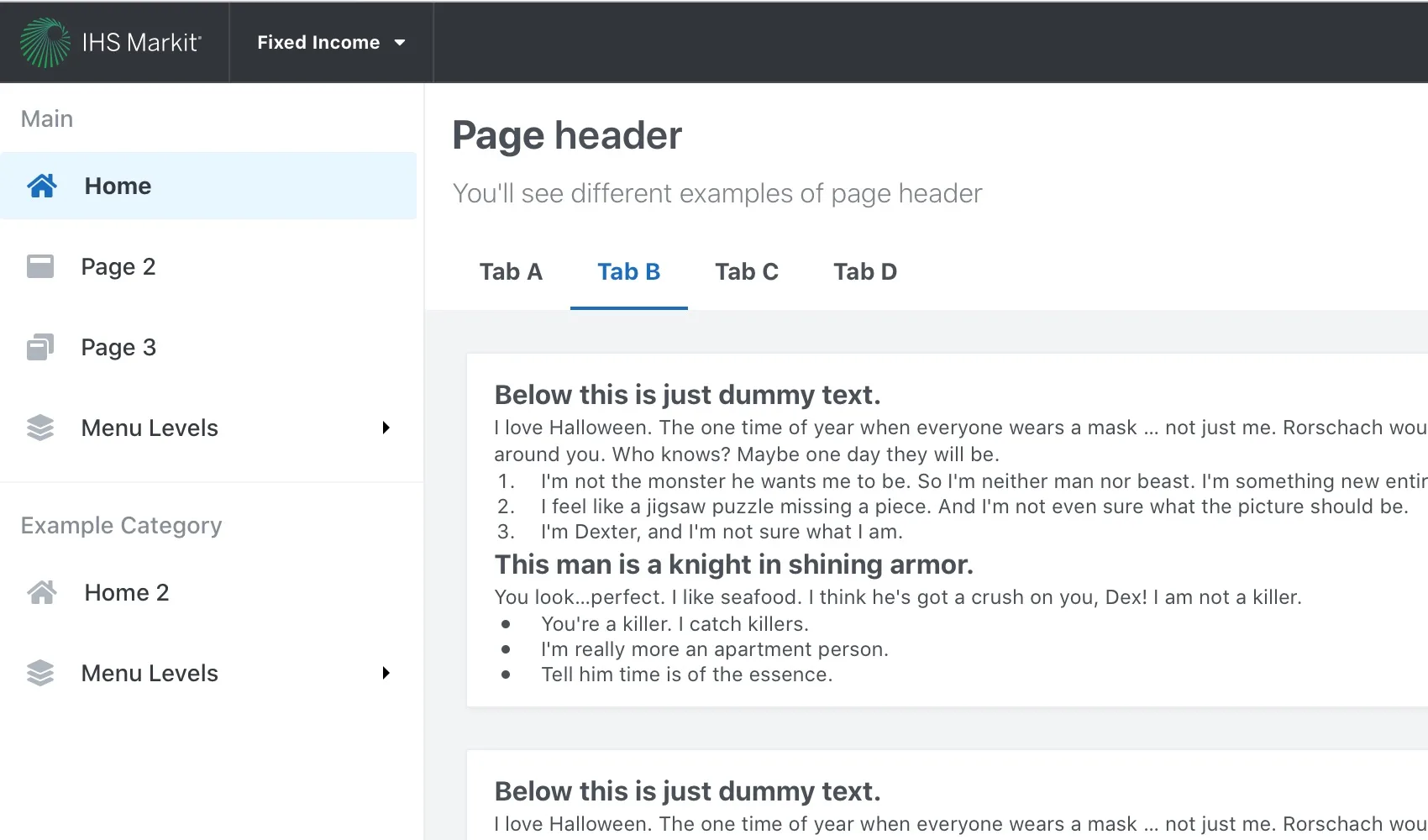Screen dimensions: 1428x840
Task: Go to the Home 2 sidebar item
Action: click(127, 592)
